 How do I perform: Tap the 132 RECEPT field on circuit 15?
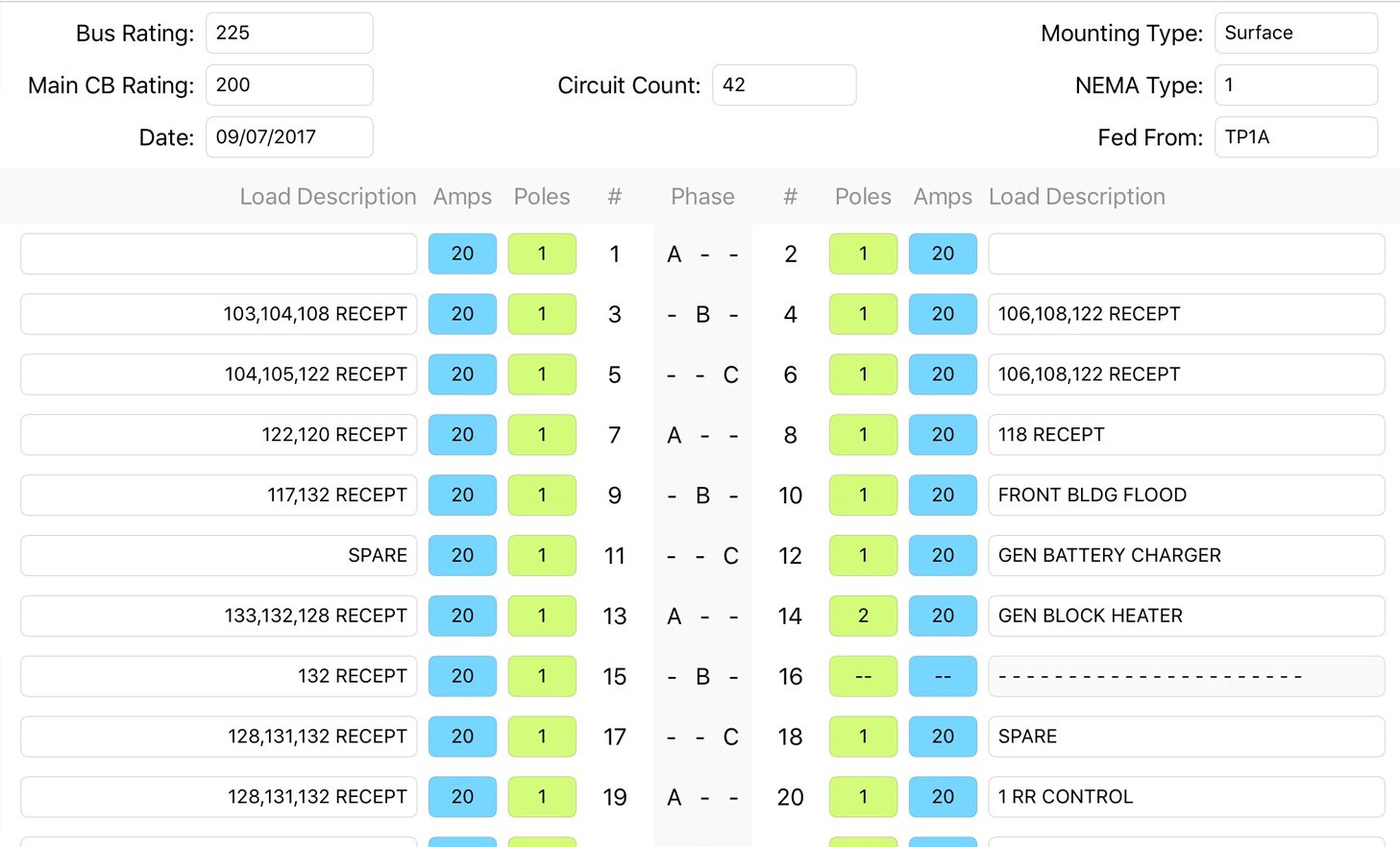(x=218, y=676)
